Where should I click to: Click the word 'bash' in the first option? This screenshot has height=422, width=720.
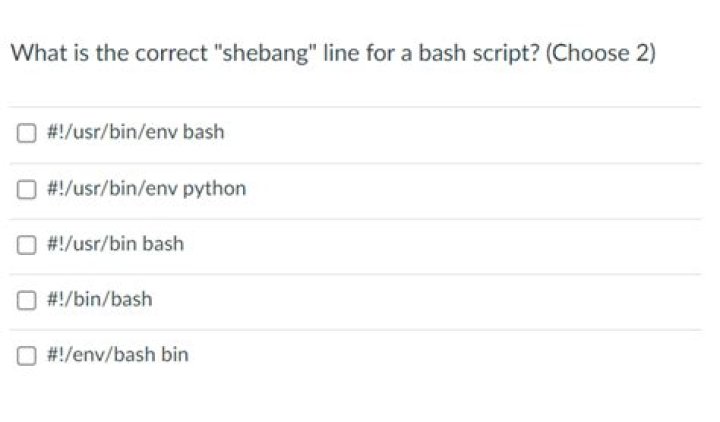point(204,132)
